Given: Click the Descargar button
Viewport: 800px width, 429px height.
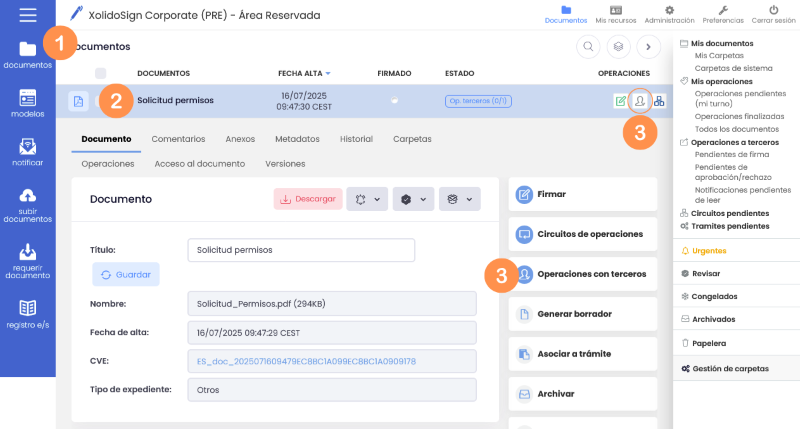Looking at the screenshot, I should (x=308, y=199).
